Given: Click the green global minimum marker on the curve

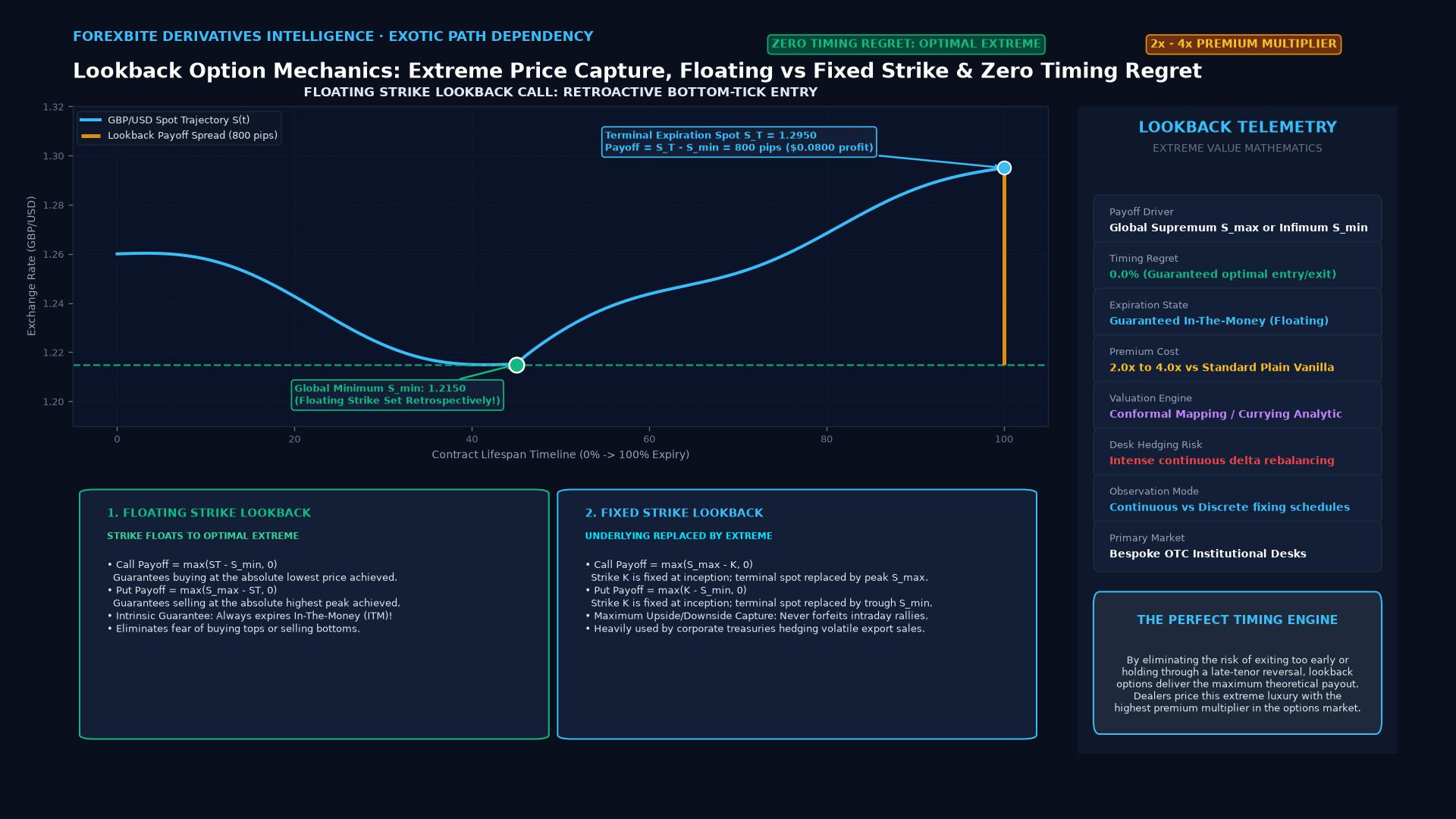Looking at the screenshot, I should coord(516,366).
